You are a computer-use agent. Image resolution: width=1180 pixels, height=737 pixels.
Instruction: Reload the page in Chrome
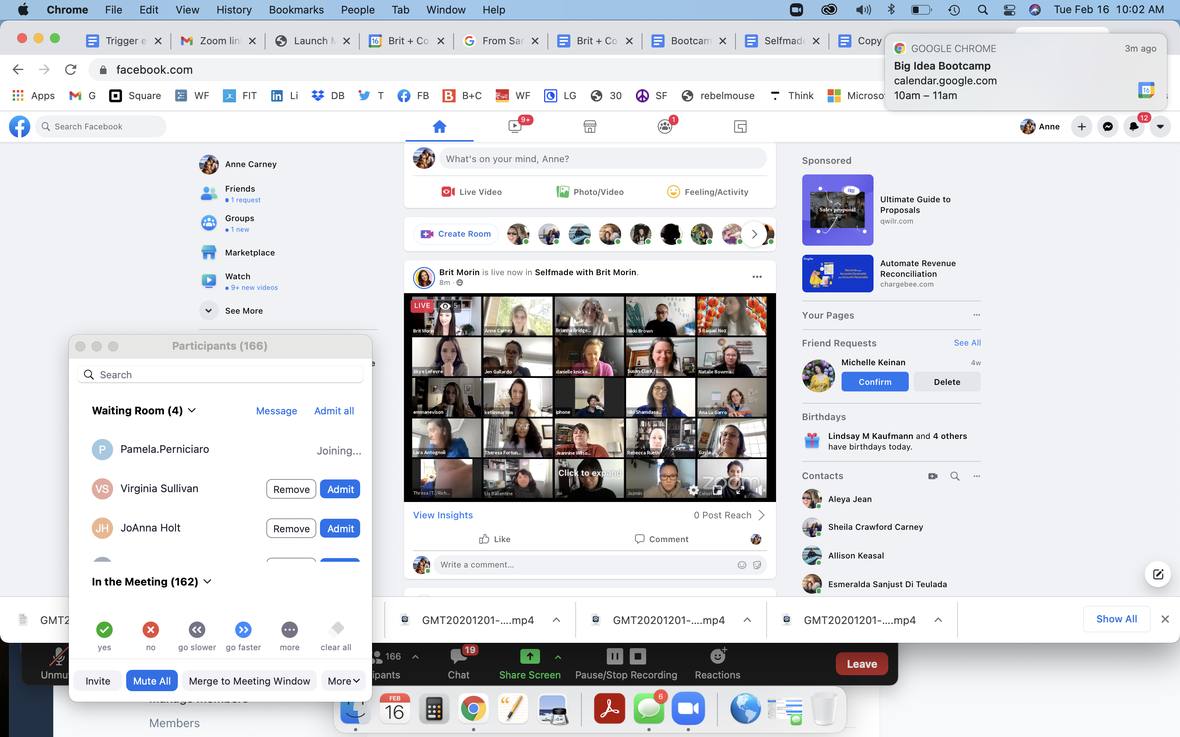[x=71, y=69]
